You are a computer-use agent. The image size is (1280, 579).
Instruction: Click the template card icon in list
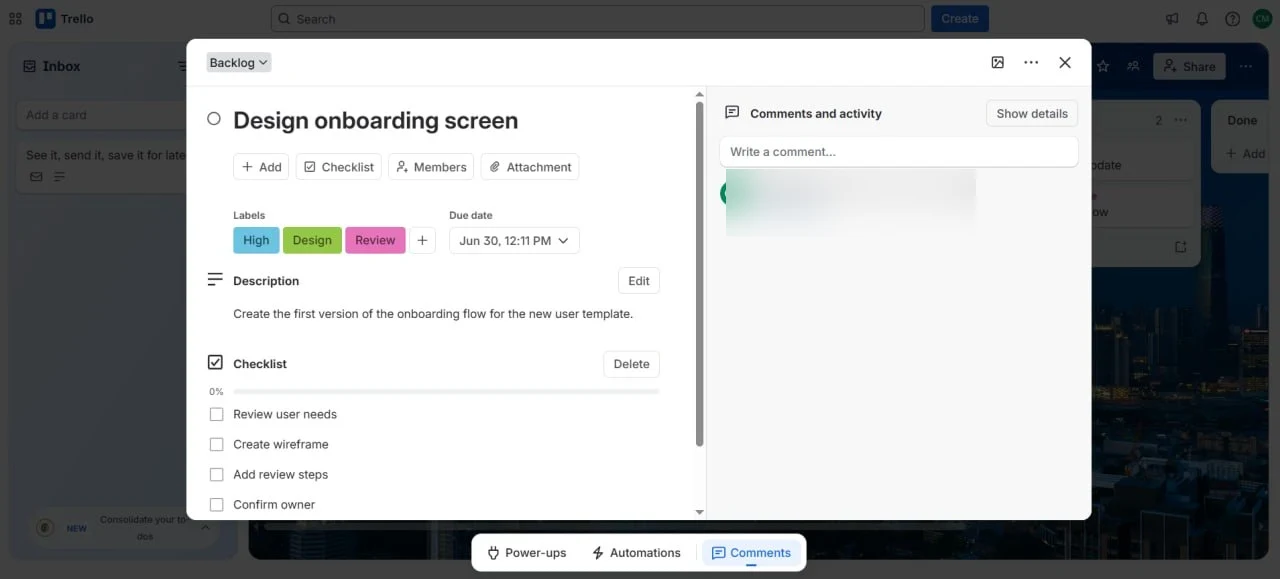click(1181, 246)
